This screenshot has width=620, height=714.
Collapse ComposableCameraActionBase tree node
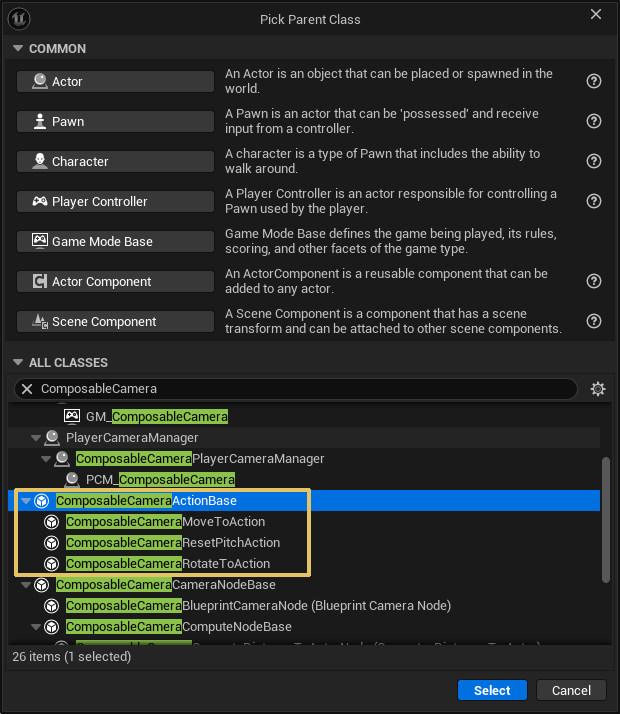(x=26, y=501)
